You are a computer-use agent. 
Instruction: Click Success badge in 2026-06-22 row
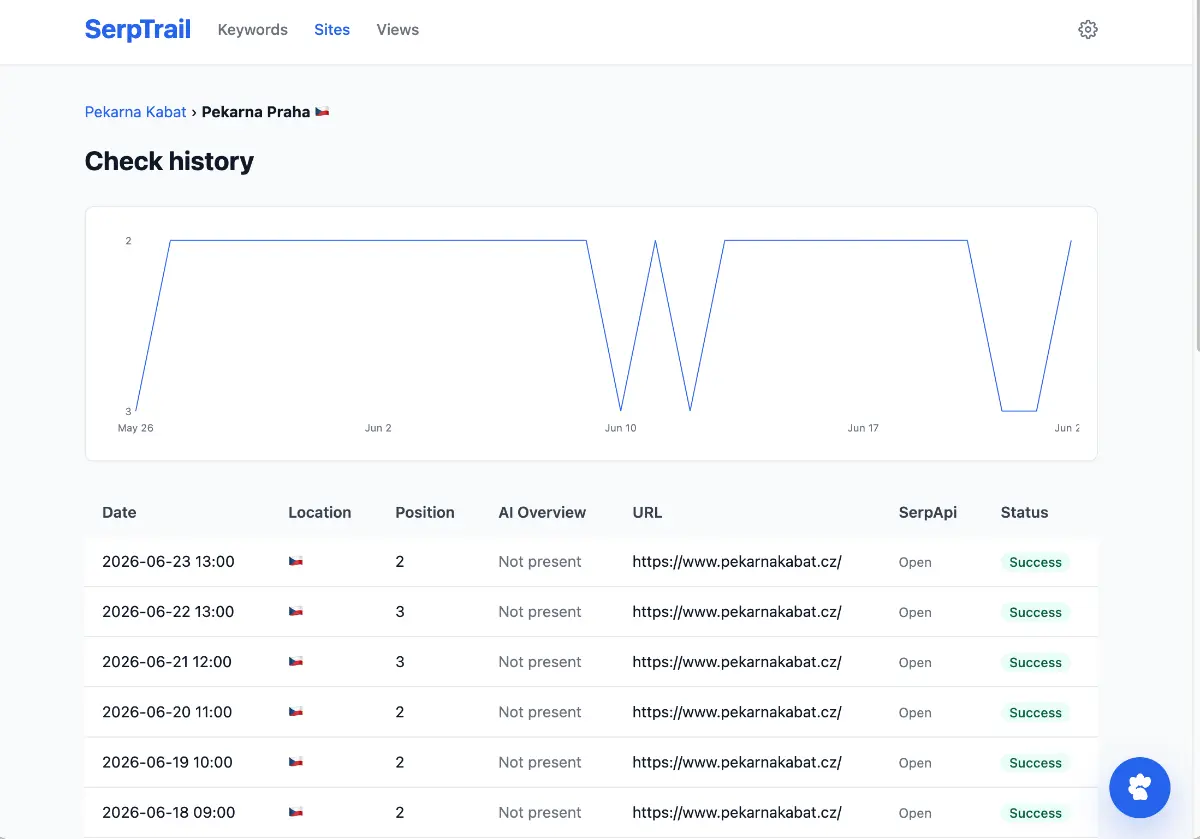pos(1035,612)
